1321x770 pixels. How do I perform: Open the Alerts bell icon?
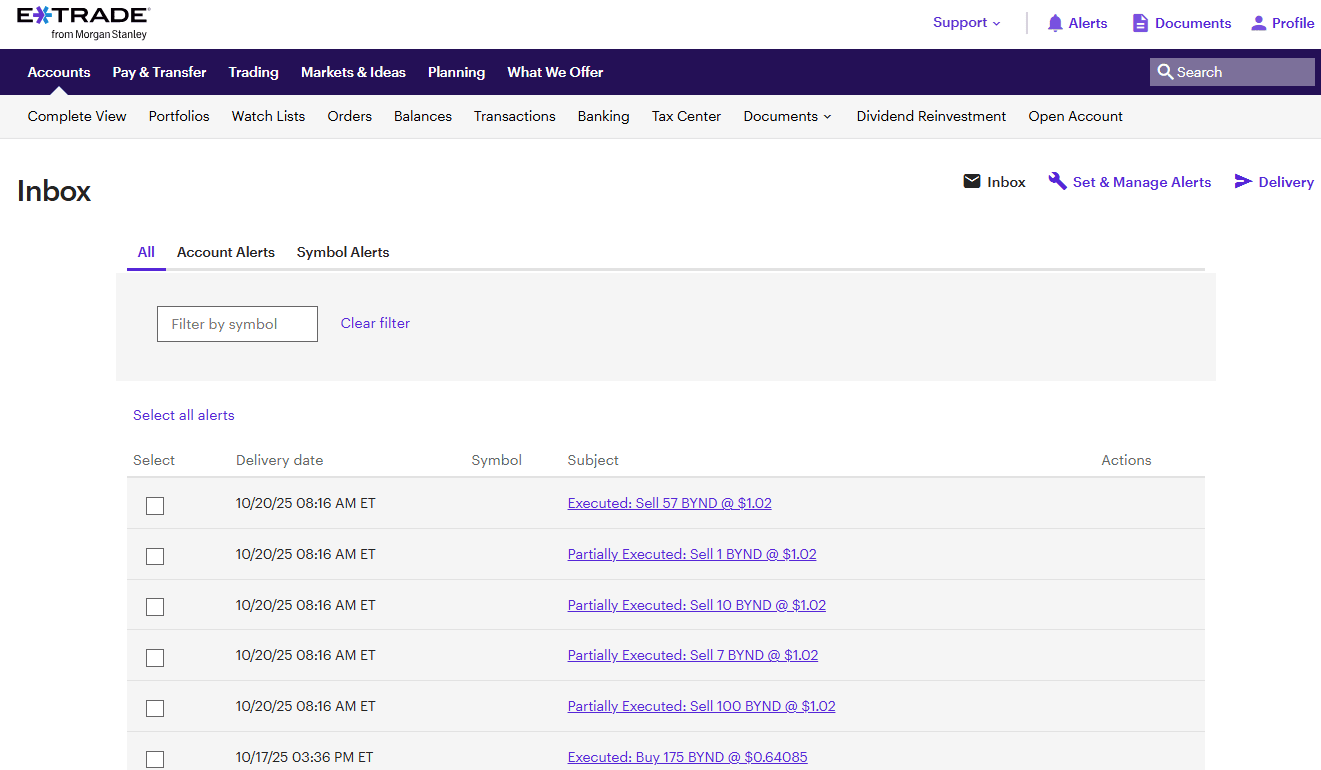[x=1055, y=23]
